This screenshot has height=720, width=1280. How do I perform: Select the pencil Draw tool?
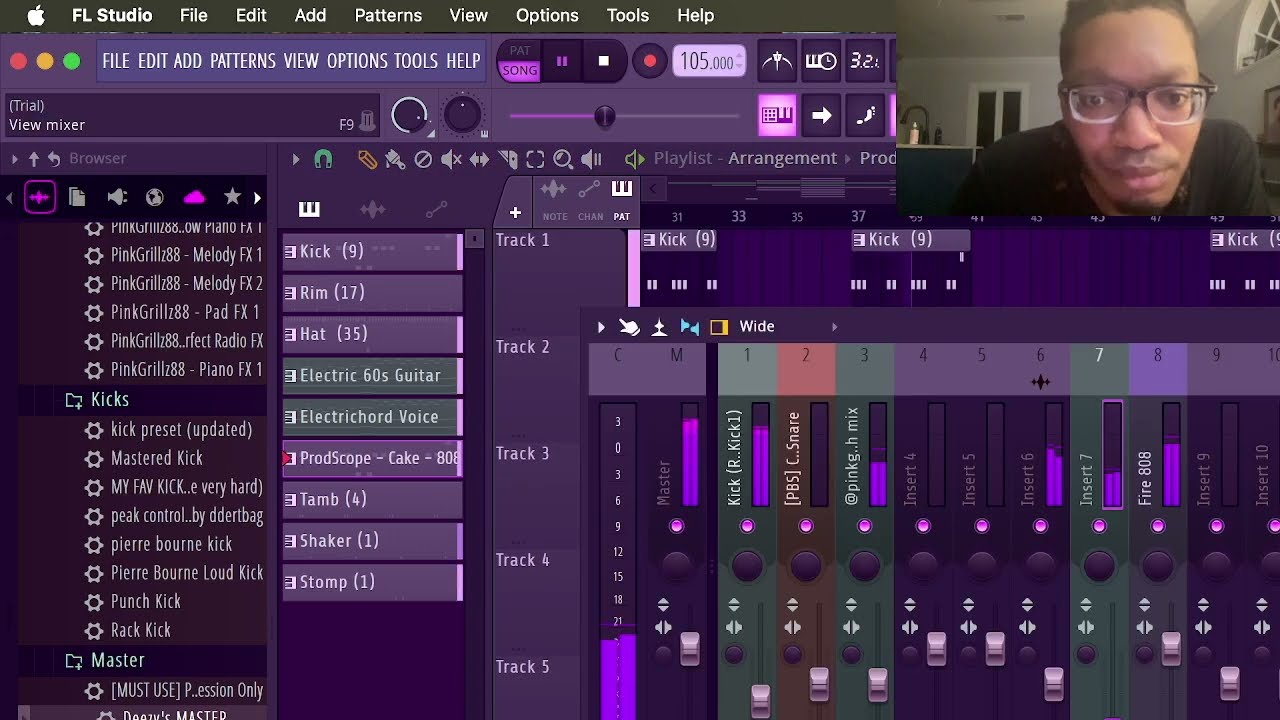367,159
